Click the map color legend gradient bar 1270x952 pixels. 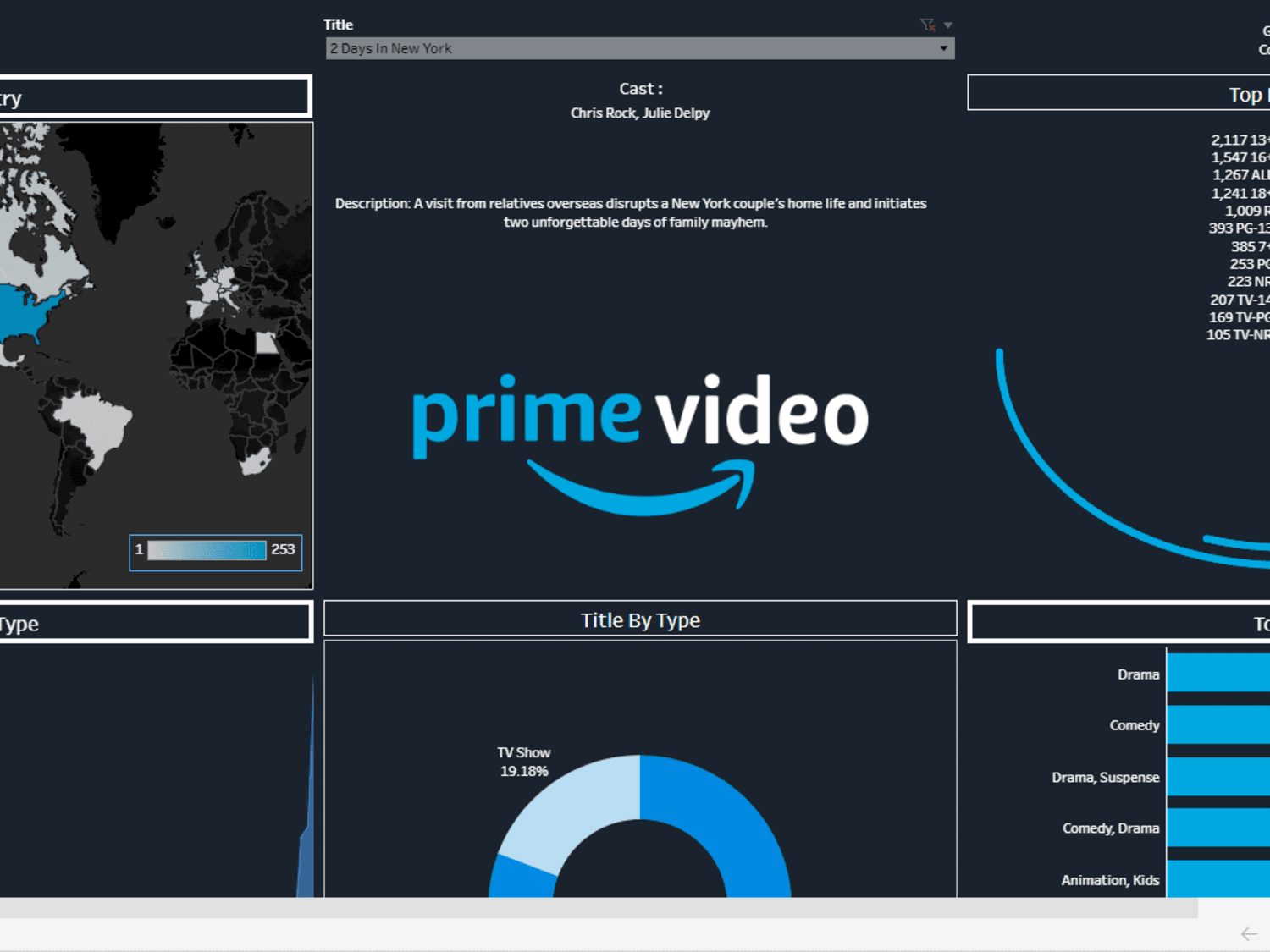point(207,550)
